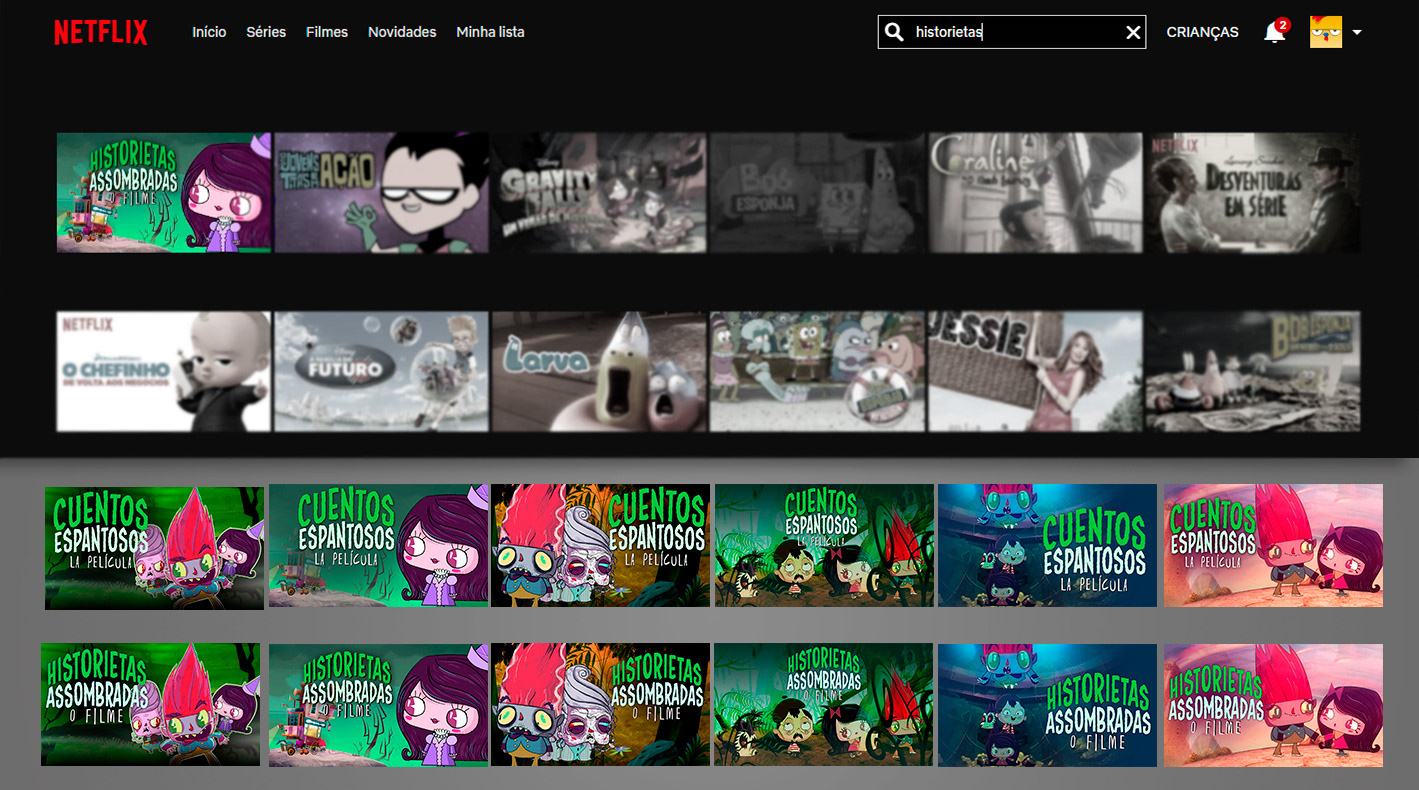Select Historietas Assombradas artwork with pink background
The width and height of the screenshot is (1419, 790).
1274,705
